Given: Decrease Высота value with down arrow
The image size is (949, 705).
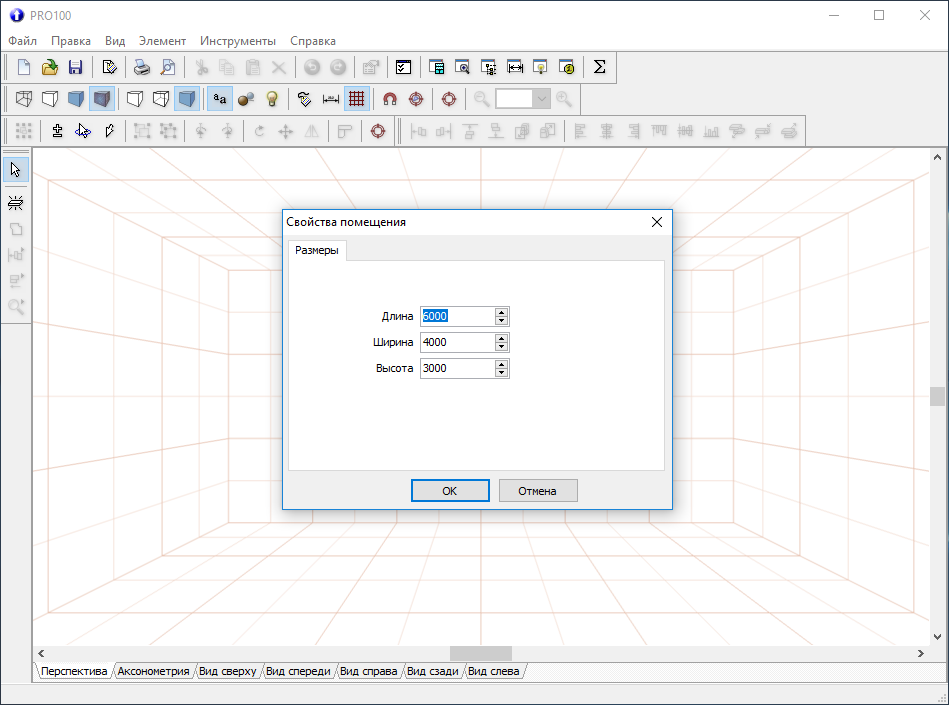Looking at the screenshot, I should tap(502, 373).
